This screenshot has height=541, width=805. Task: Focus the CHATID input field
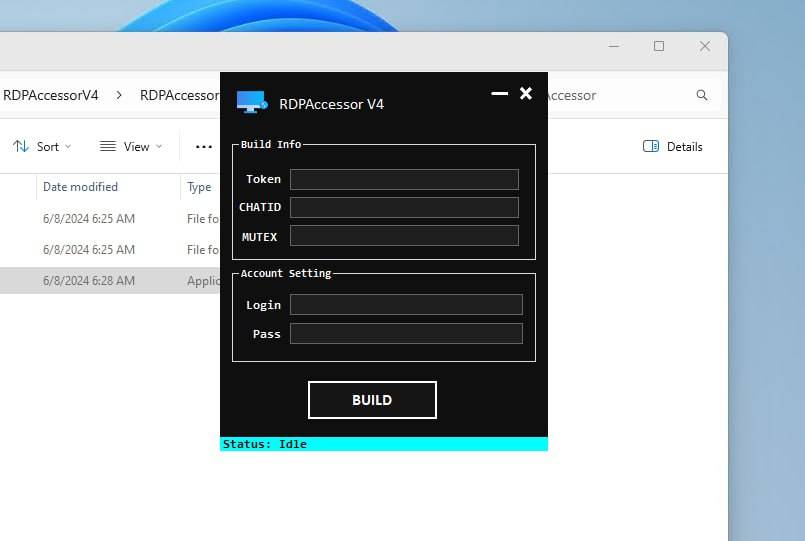(404, 207)
